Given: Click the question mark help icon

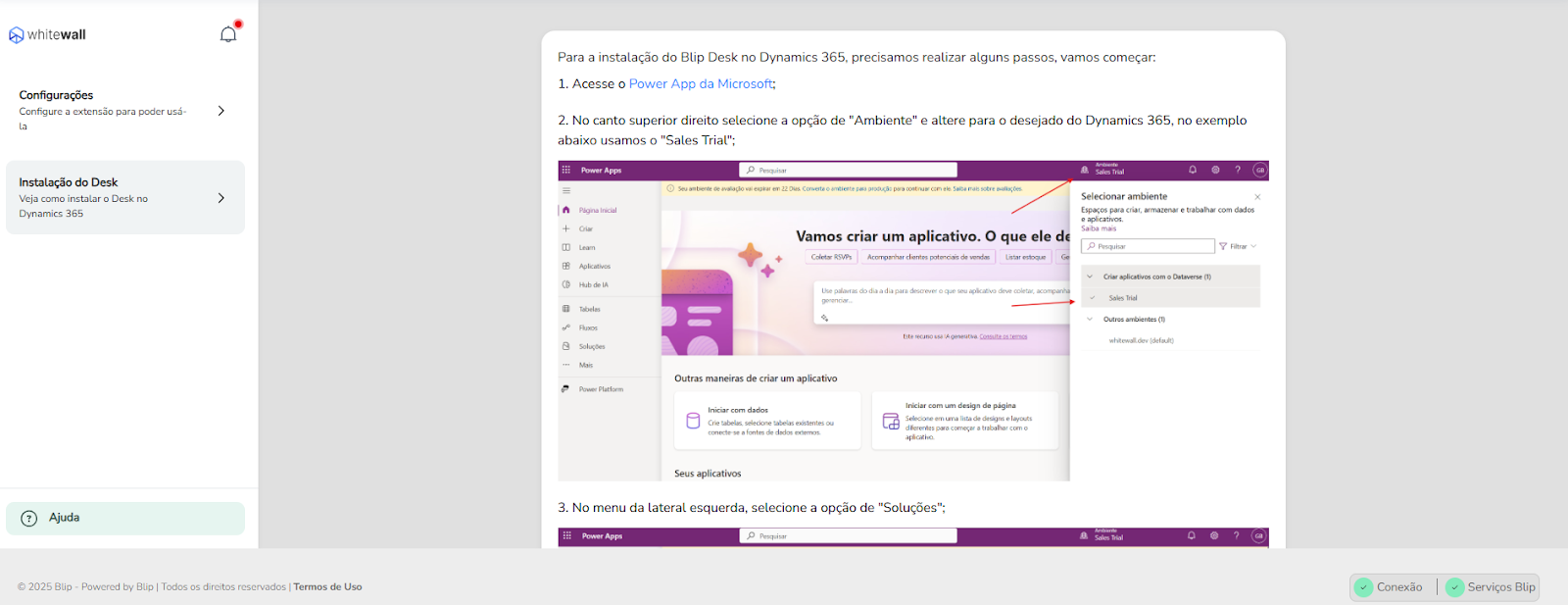Looking at the screenshot, I should [29, 519].
